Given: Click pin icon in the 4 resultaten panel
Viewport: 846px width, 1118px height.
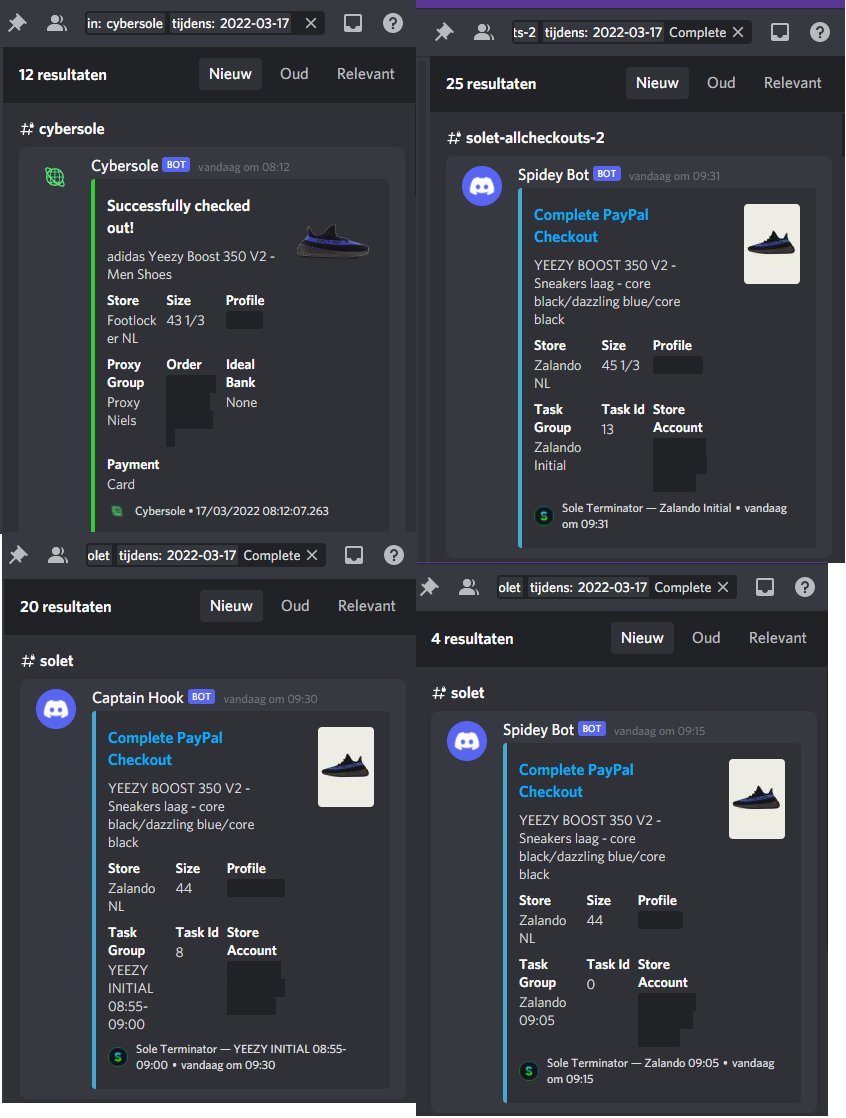Looking at the screenshot, I should [429, 588].
